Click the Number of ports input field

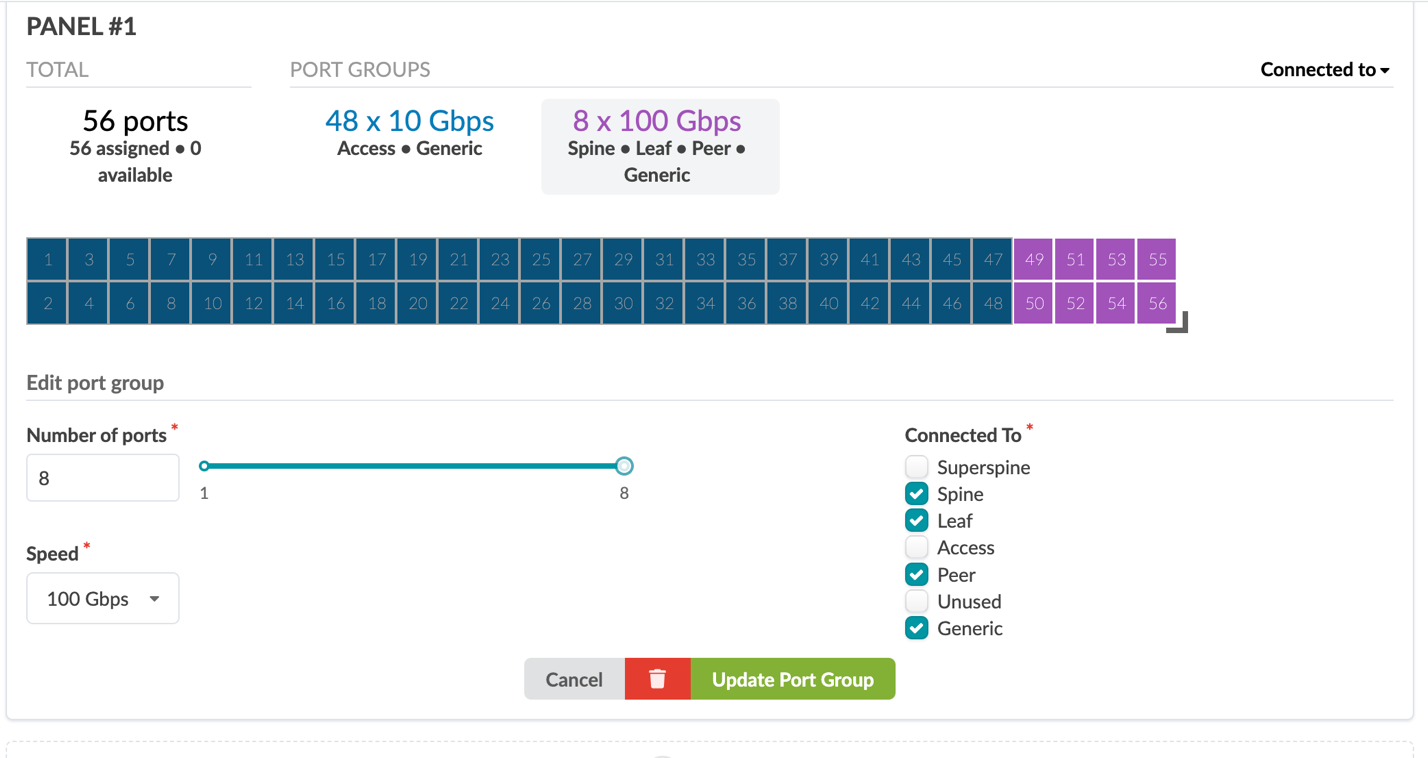103,478
